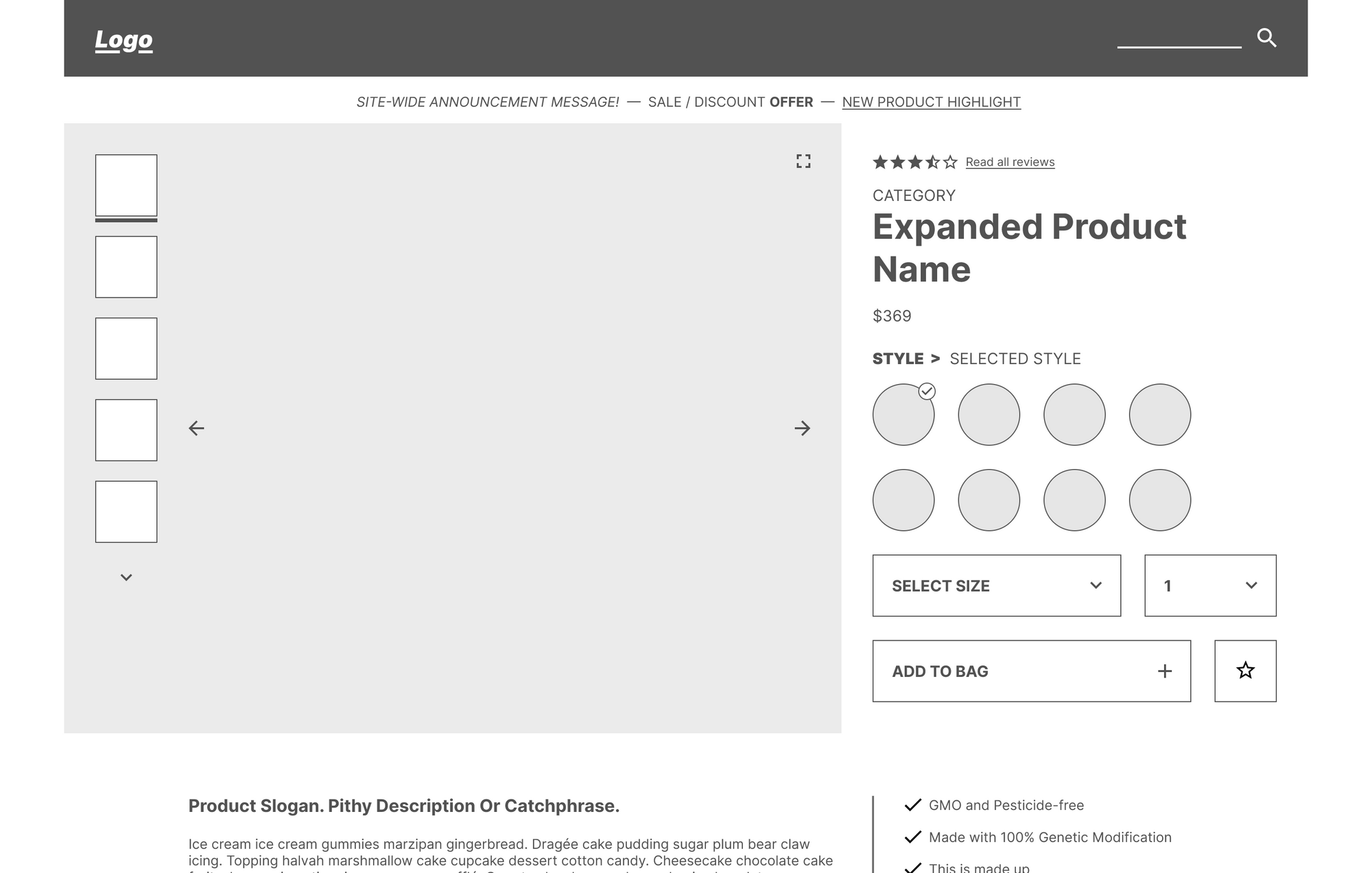
Task: Select the second image thumbnail
Action: tap(126, 267)
